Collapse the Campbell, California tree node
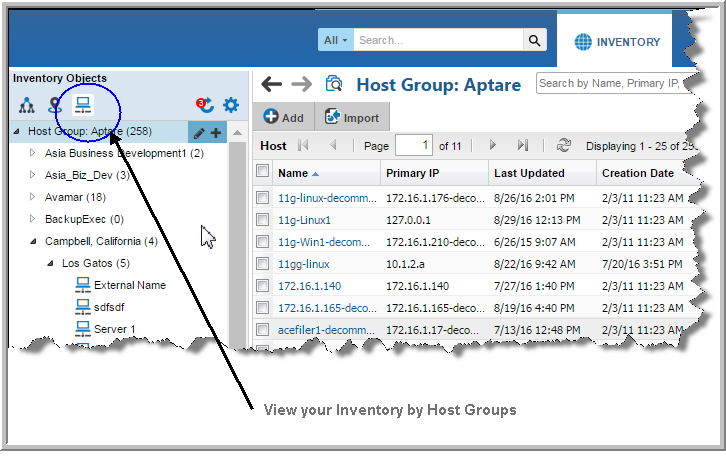This screenshot has height=456, width=726. (33, 241)
